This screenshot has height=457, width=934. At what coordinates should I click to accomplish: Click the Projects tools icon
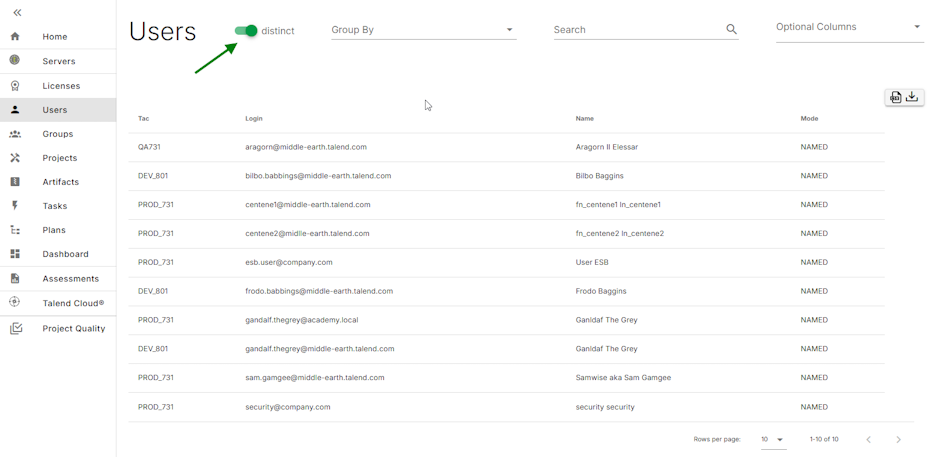pos(15,158)
